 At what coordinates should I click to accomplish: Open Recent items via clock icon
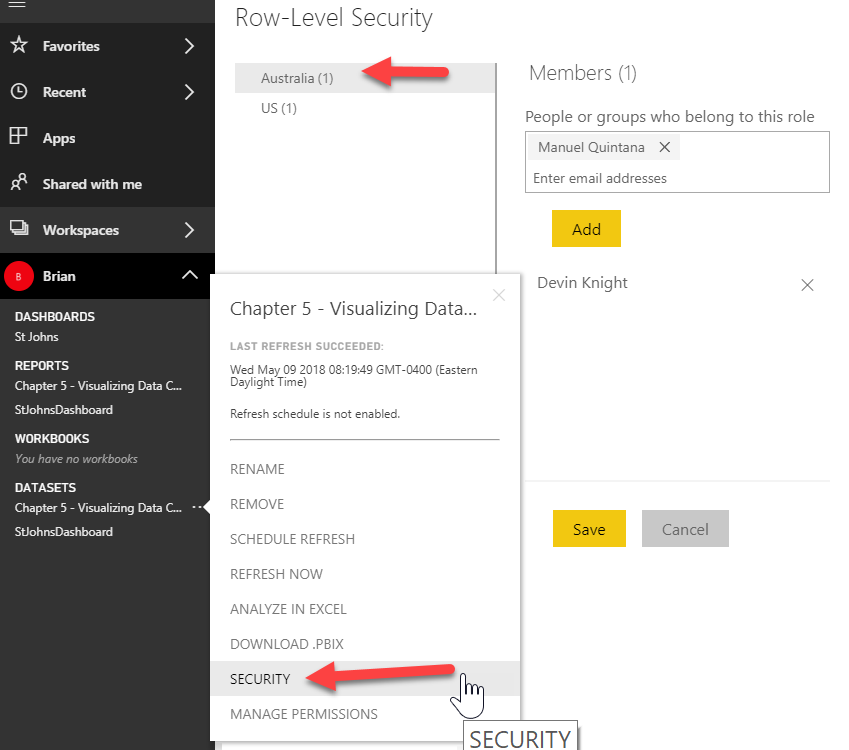[18, 92]
